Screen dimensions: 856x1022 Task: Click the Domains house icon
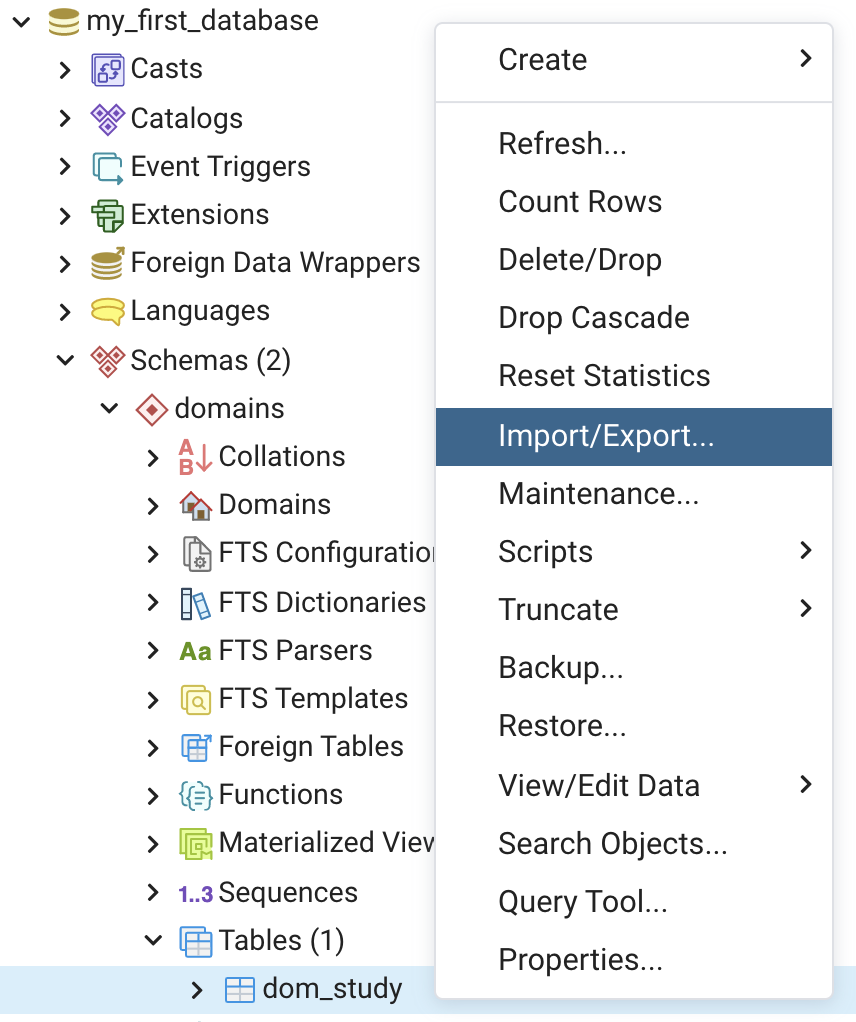[x=195, y=505]
